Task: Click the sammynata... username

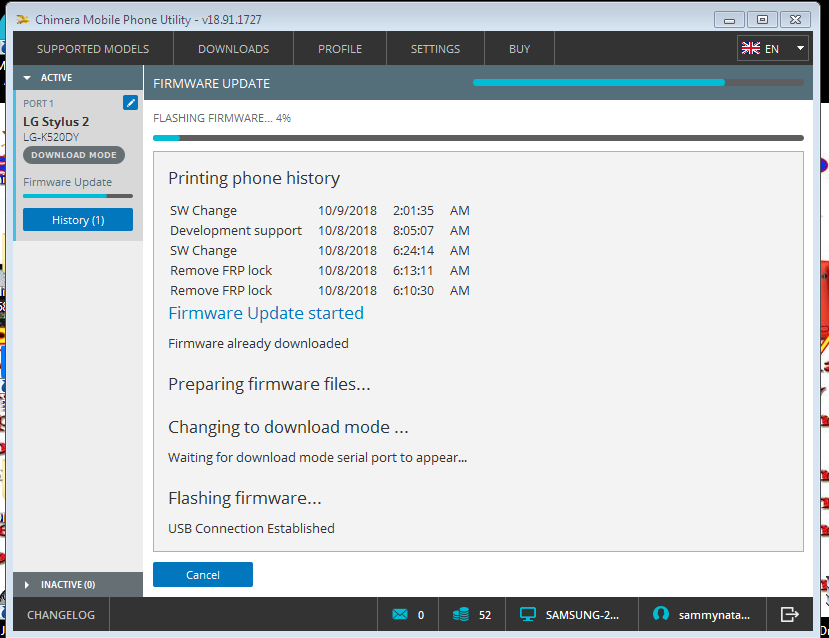Action: click(714, 615)
